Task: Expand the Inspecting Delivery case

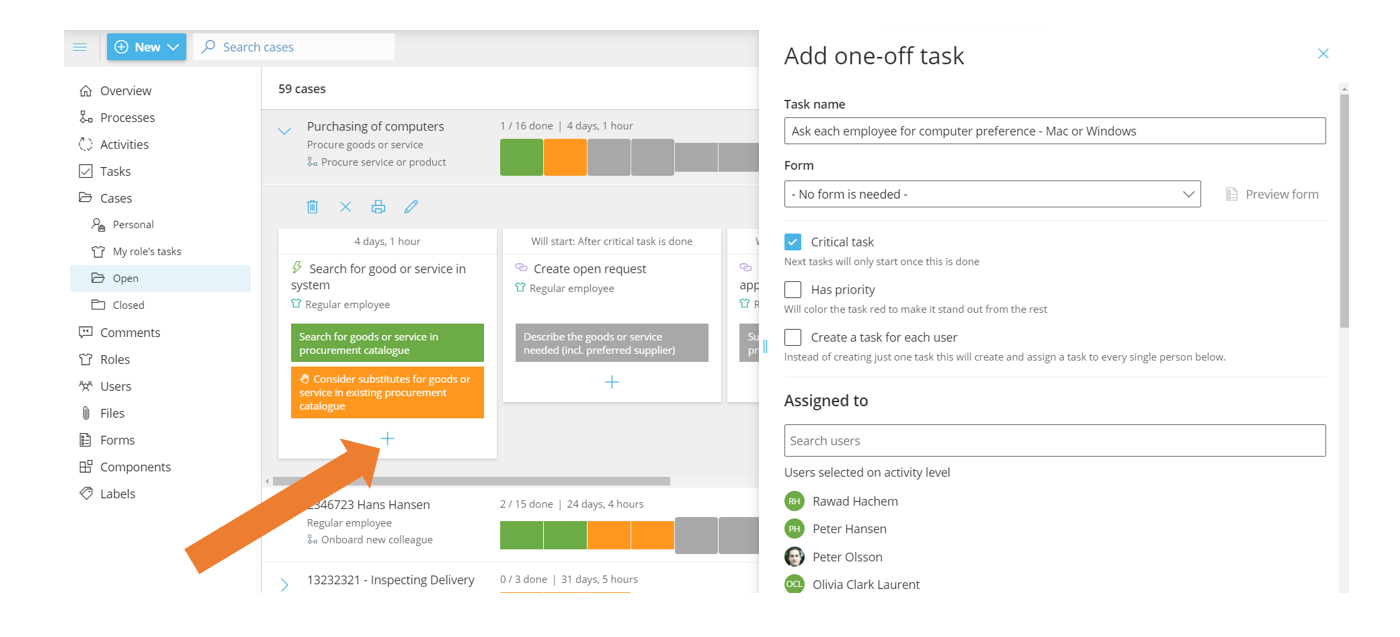Action: coord(284,585)
